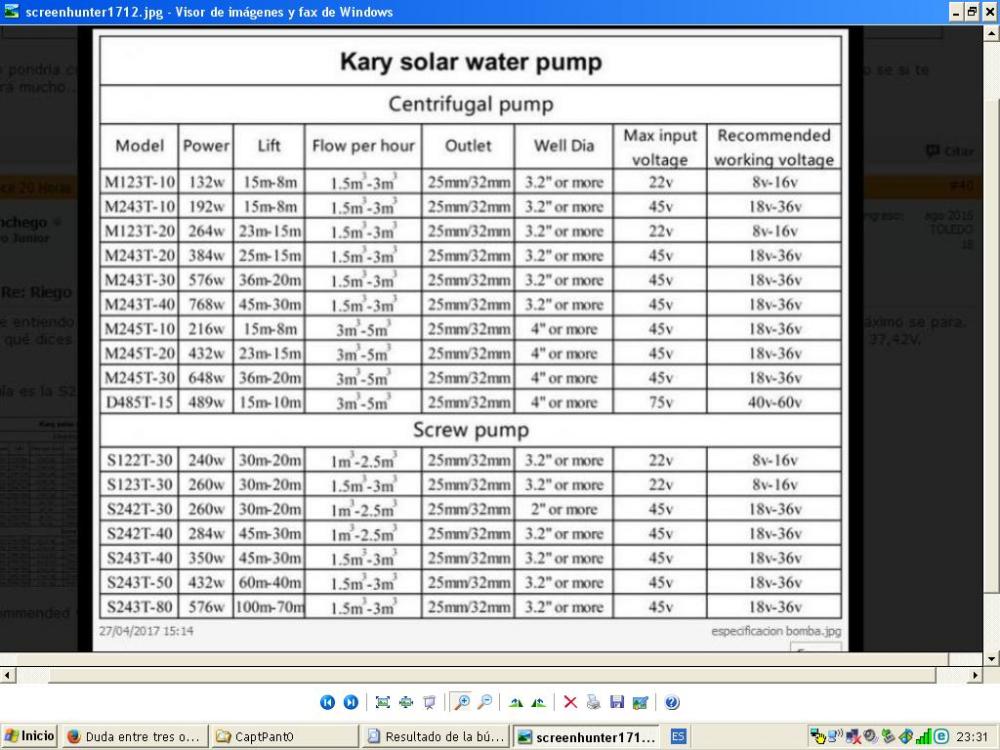Click the dimmed 'Citar' link in the image

pyautogui.click(x=950, y=151)
